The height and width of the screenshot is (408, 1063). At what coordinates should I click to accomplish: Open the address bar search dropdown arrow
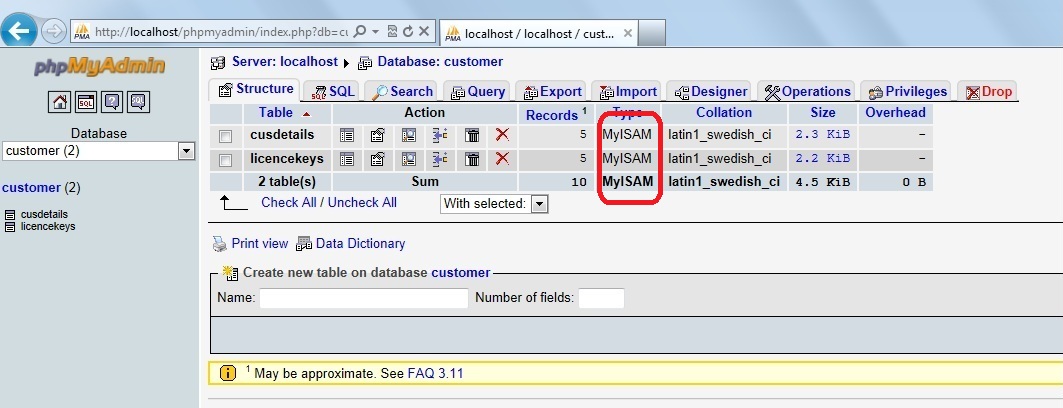pos(376,32)
